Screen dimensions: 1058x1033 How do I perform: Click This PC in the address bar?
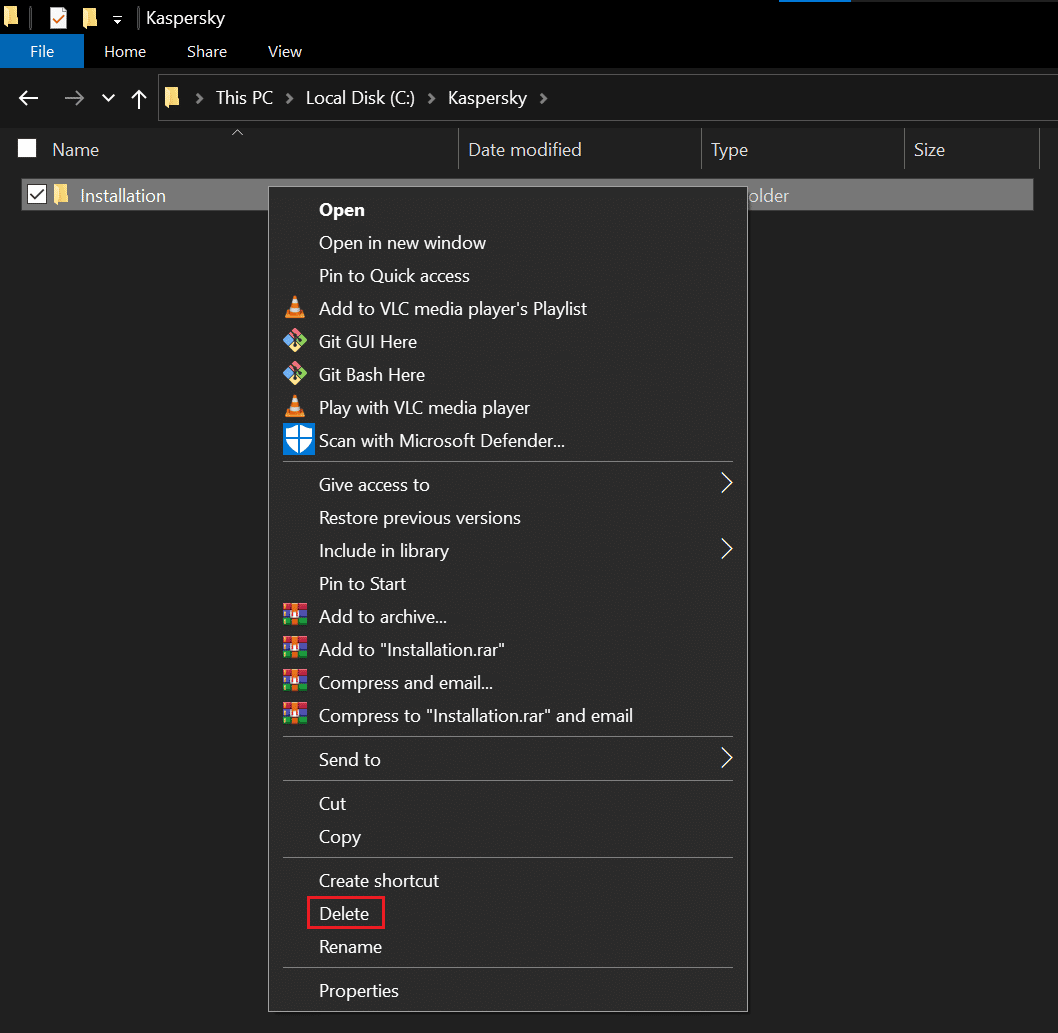pyautogui.click(x=244, y=98)
